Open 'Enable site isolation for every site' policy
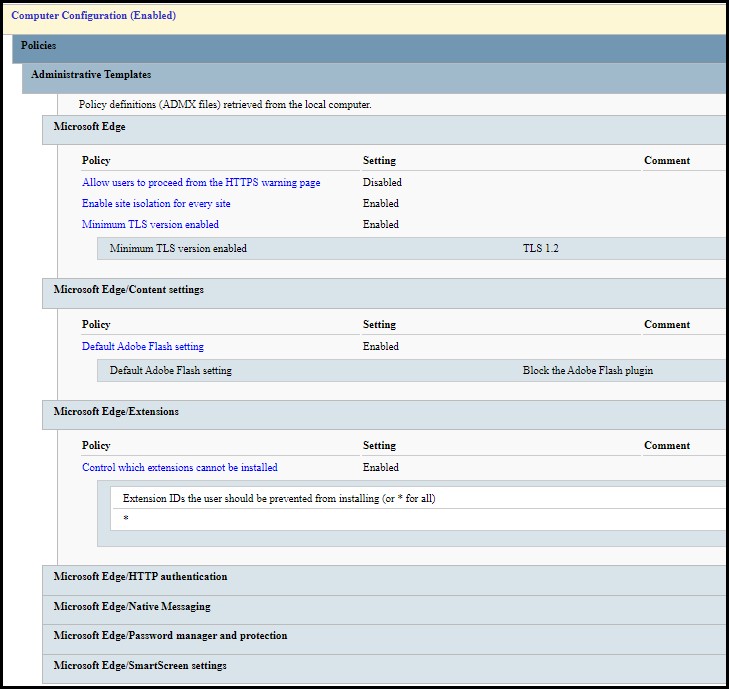729x689 pixels. click(156, 204)
